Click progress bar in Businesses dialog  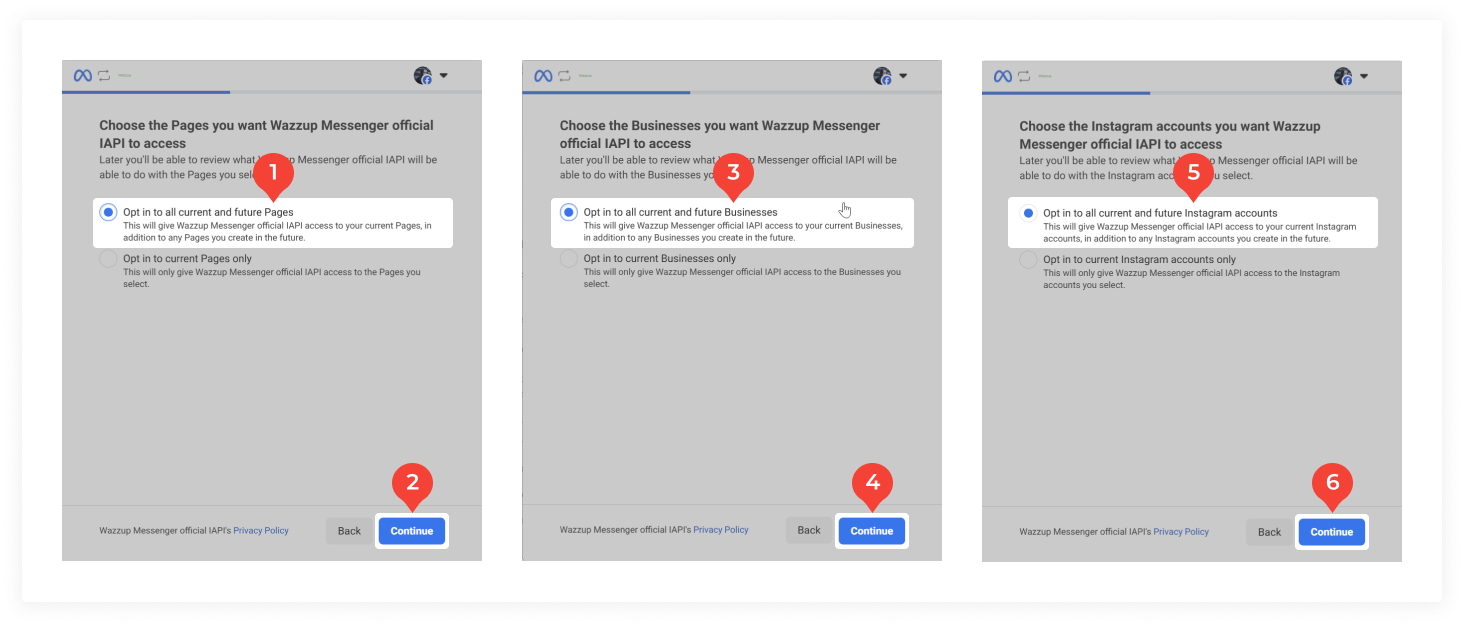pos(732,92)
